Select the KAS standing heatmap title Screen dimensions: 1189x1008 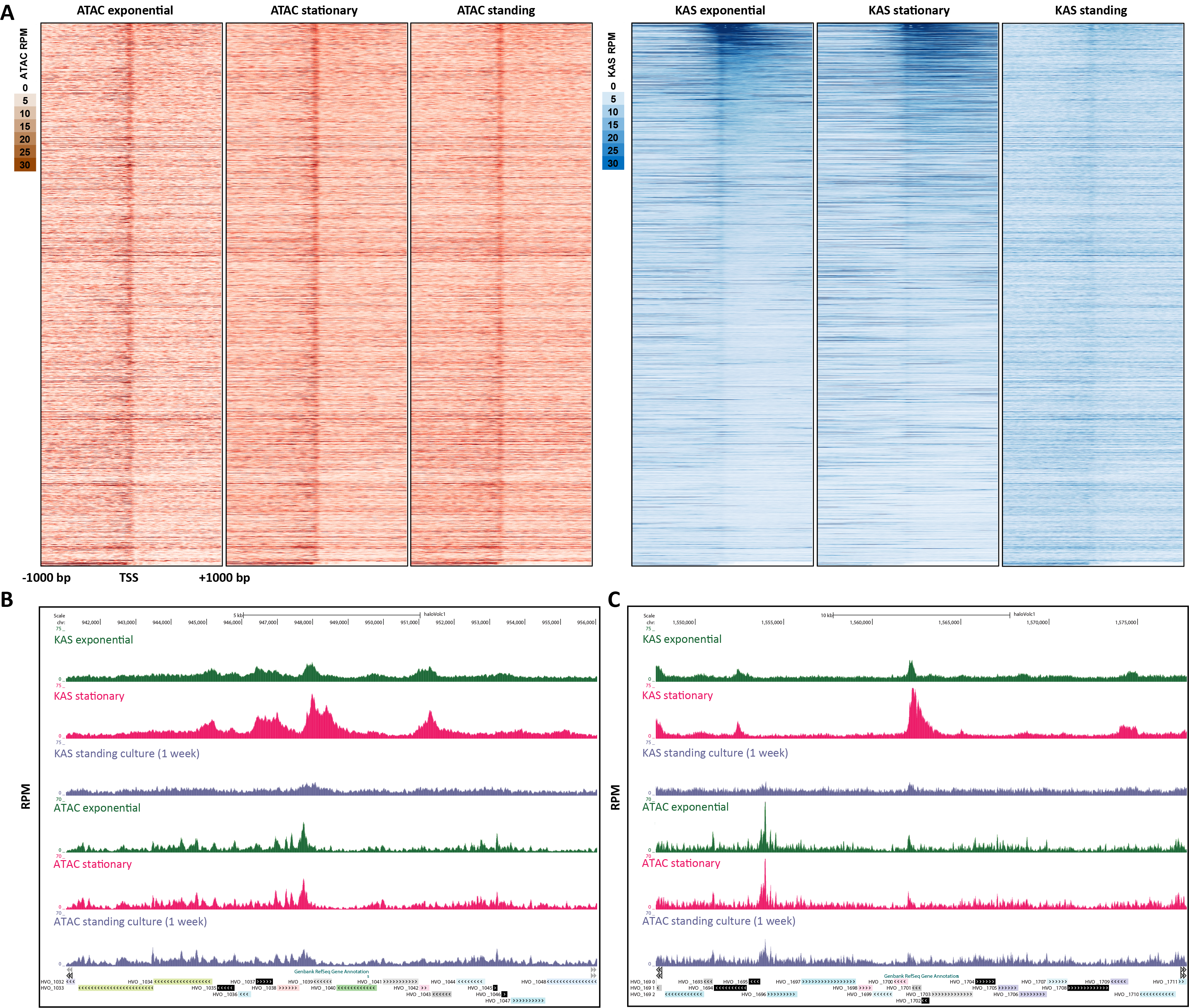1091,10
